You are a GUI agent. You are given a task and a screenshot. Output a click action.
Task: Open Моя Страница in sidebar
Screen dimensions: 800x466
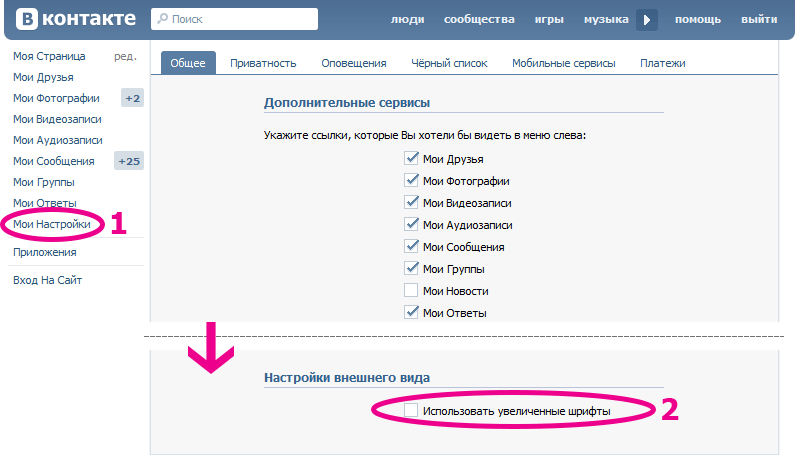(49, 56)
